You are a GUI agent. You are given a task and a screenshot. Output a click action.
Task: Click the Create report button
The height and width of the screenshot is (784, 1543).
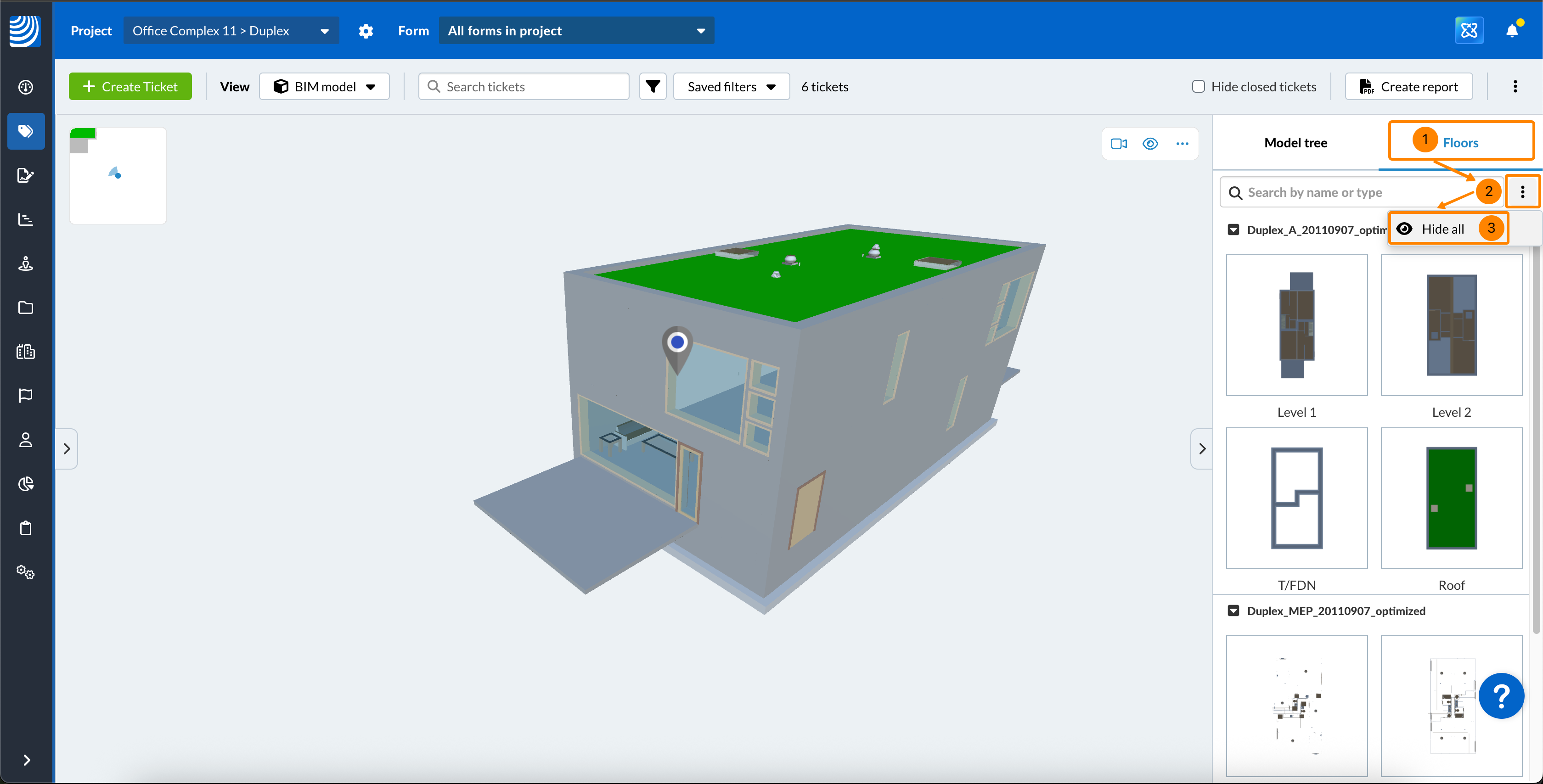(1409, 87)
